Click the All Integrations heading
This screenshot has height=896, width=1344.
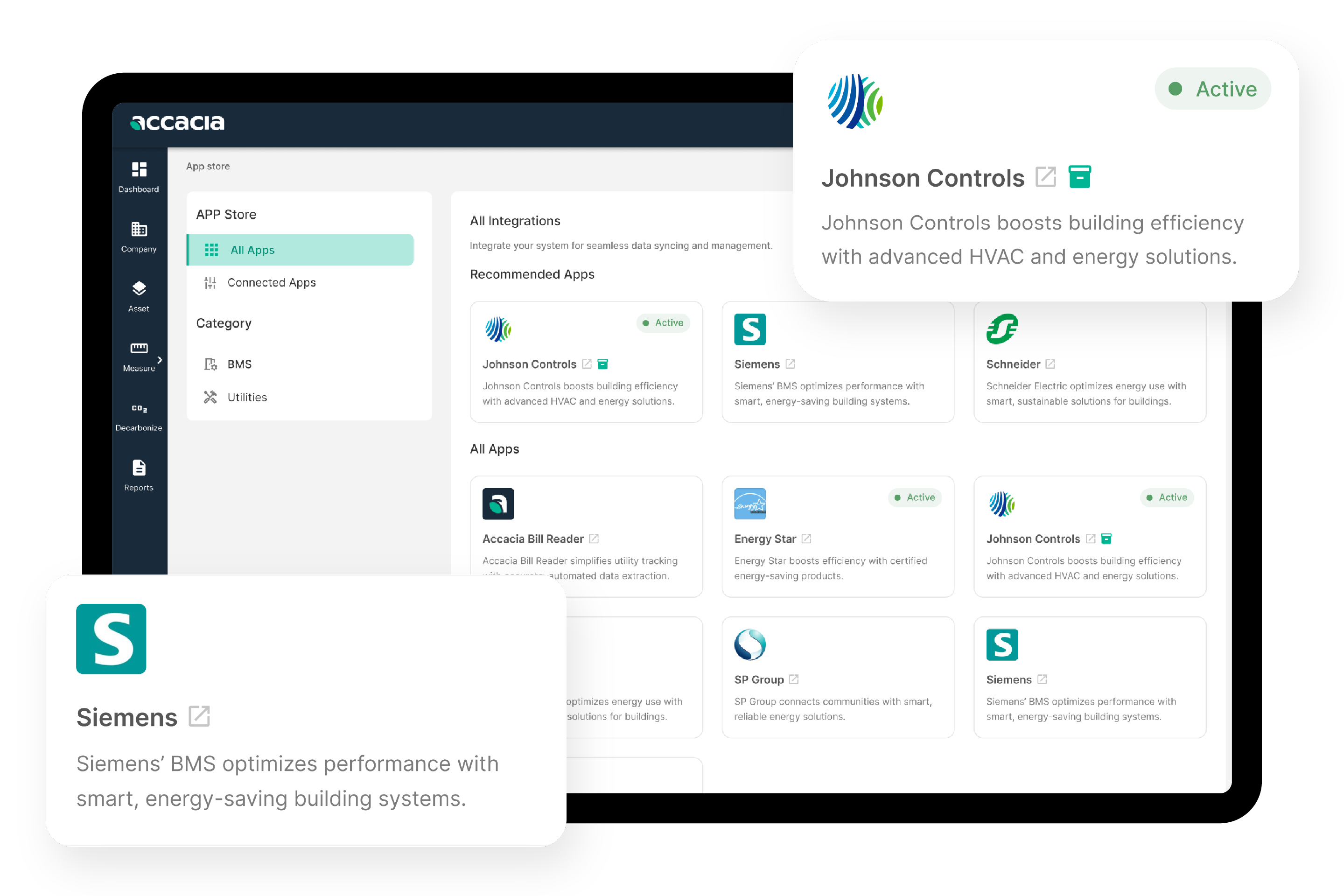(x=515, y=221)
